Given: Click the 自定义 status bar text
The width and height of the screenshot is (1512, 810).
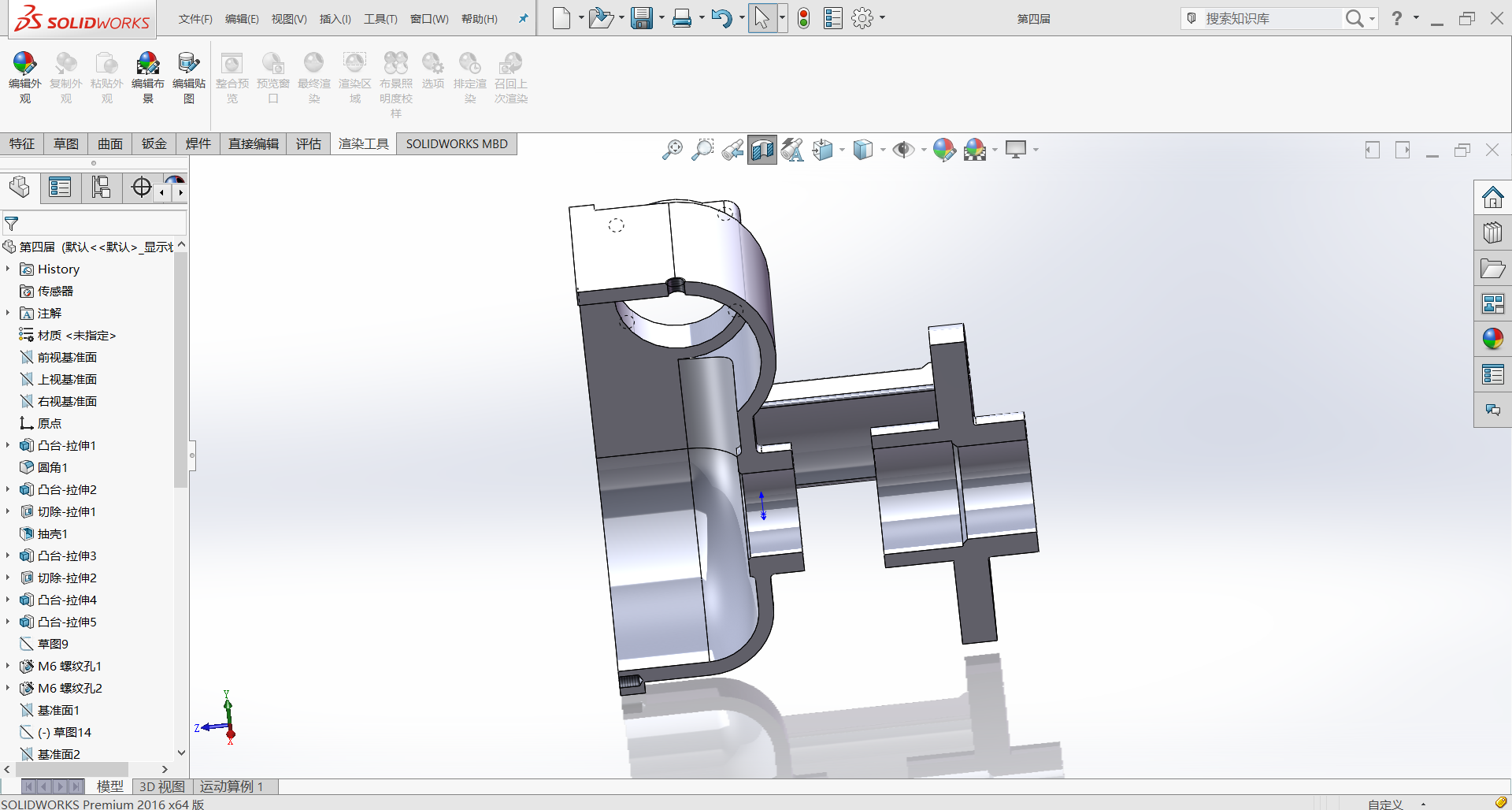Looking at the screenshot, I should click(1385, 804).
